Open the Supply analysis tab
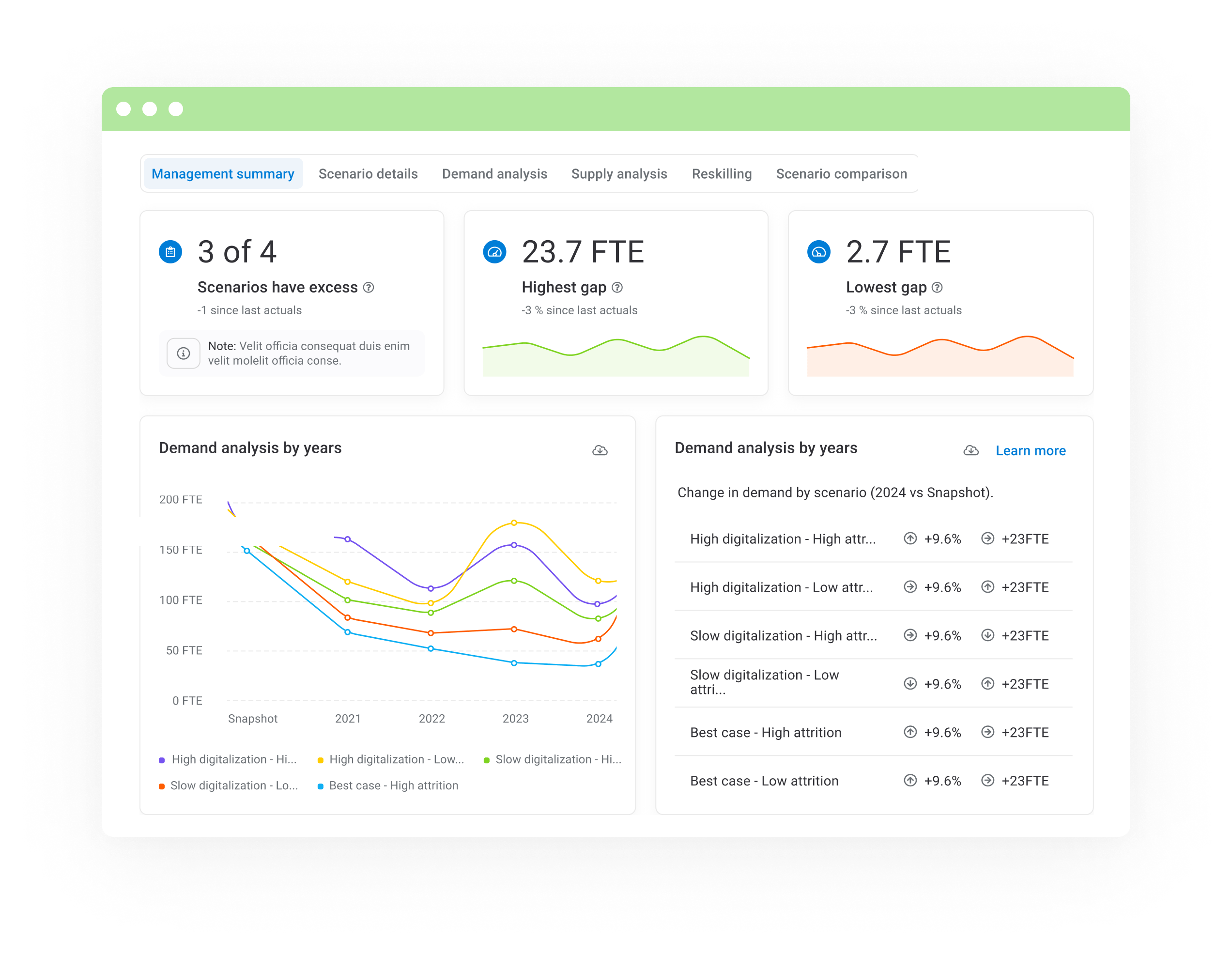 [619, 174]
